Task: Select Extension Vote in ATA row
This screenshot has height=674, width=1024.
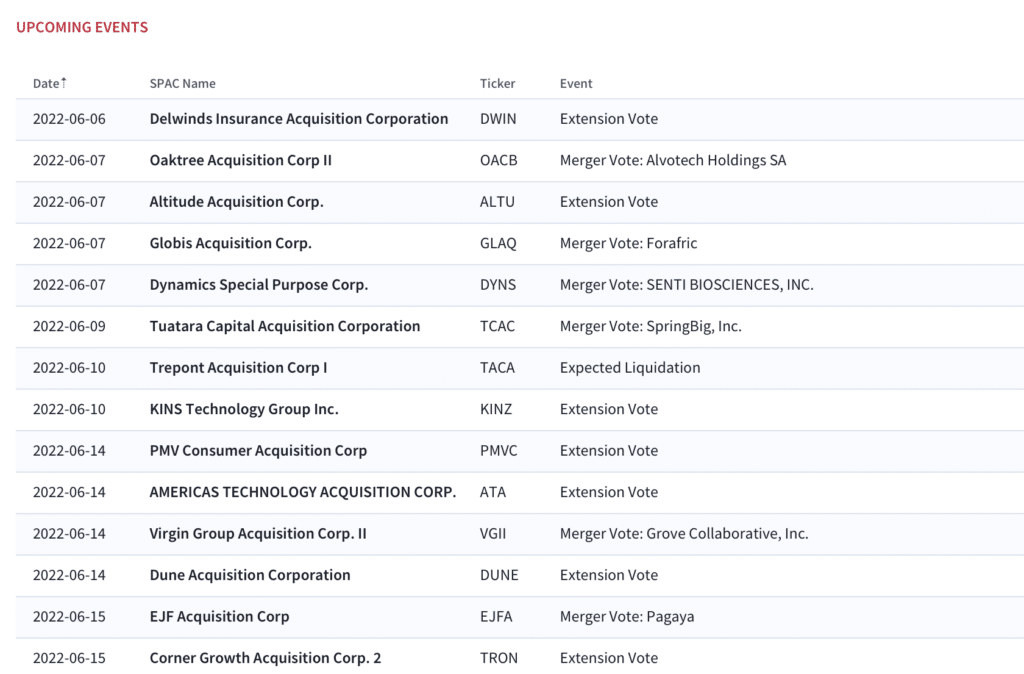Action: (609, 492)
